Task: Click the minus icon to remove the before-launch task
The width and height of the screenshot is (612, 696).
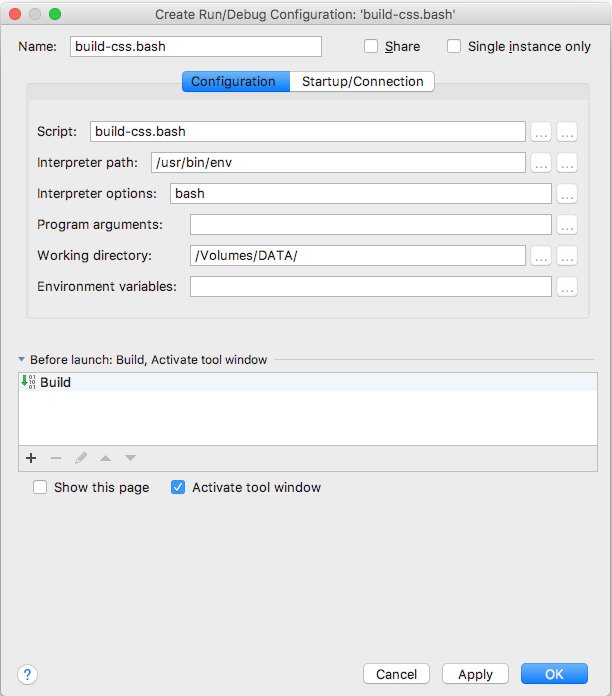Action: pos(56,458)
